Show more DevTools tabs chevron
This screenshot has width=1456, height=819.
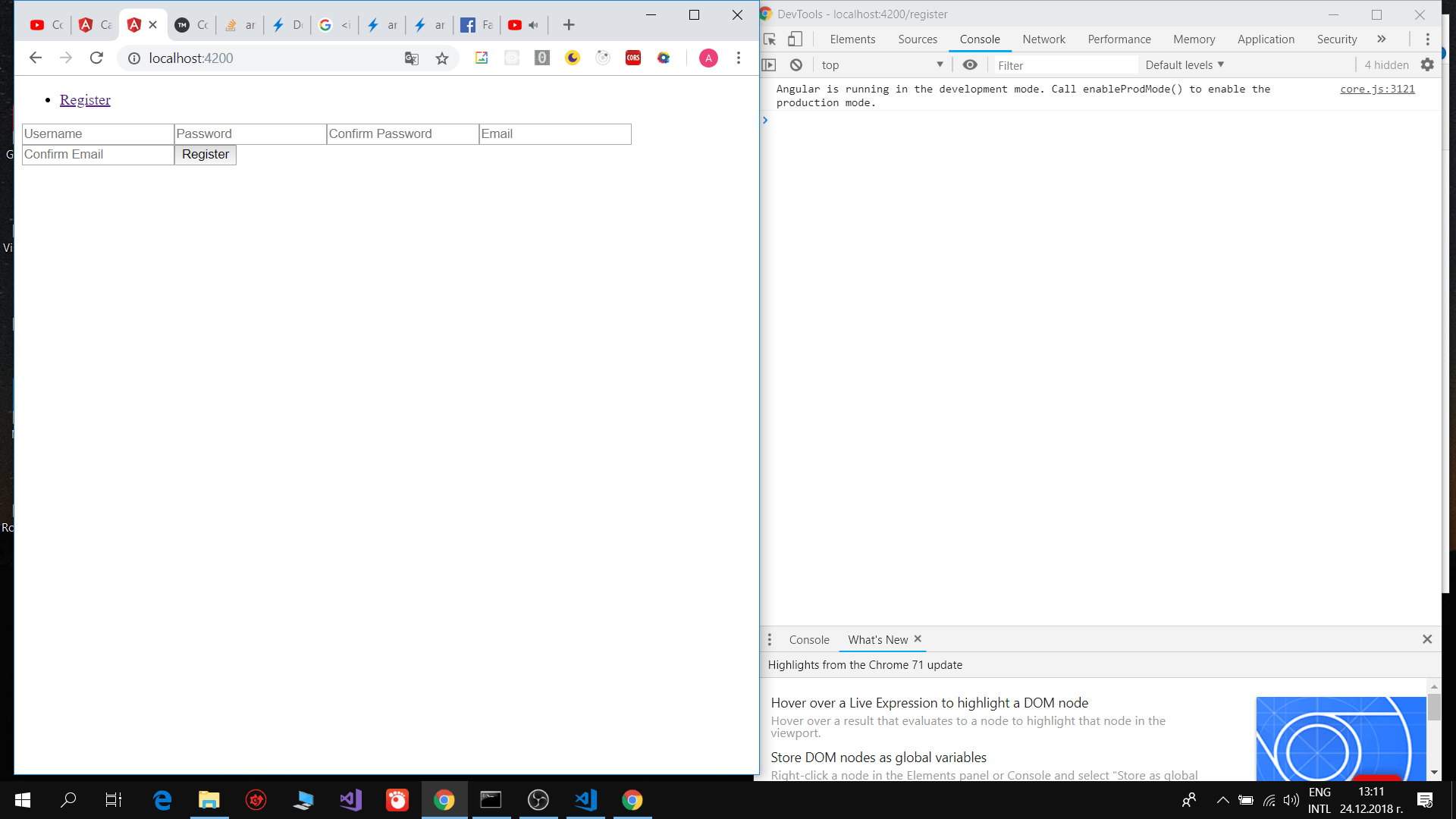1382,39
